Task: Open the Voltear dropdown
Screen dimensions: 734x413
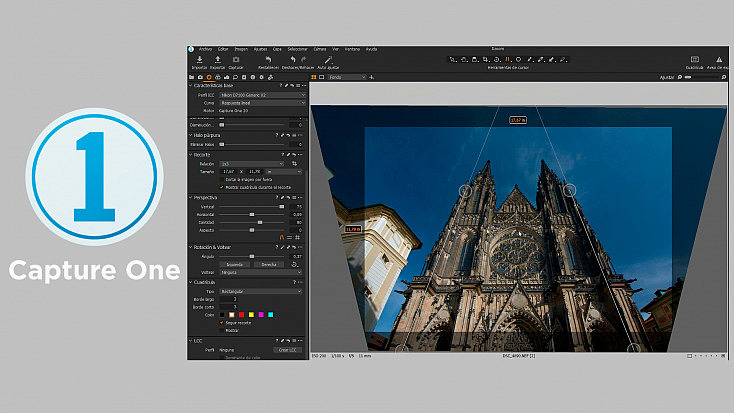Action: [x=260, y=273]
